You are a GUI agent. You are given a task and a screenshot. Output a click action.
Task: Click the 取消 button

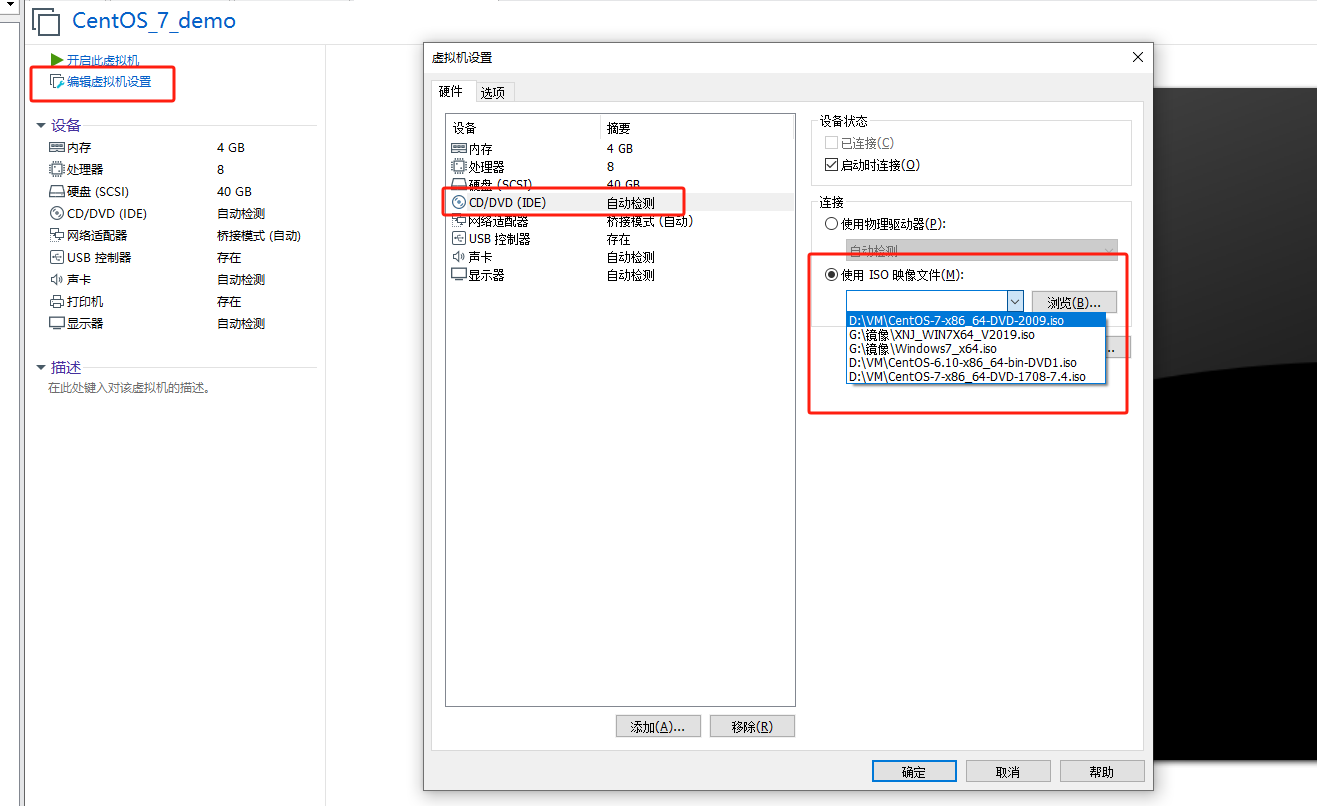tap(1008, 771)
